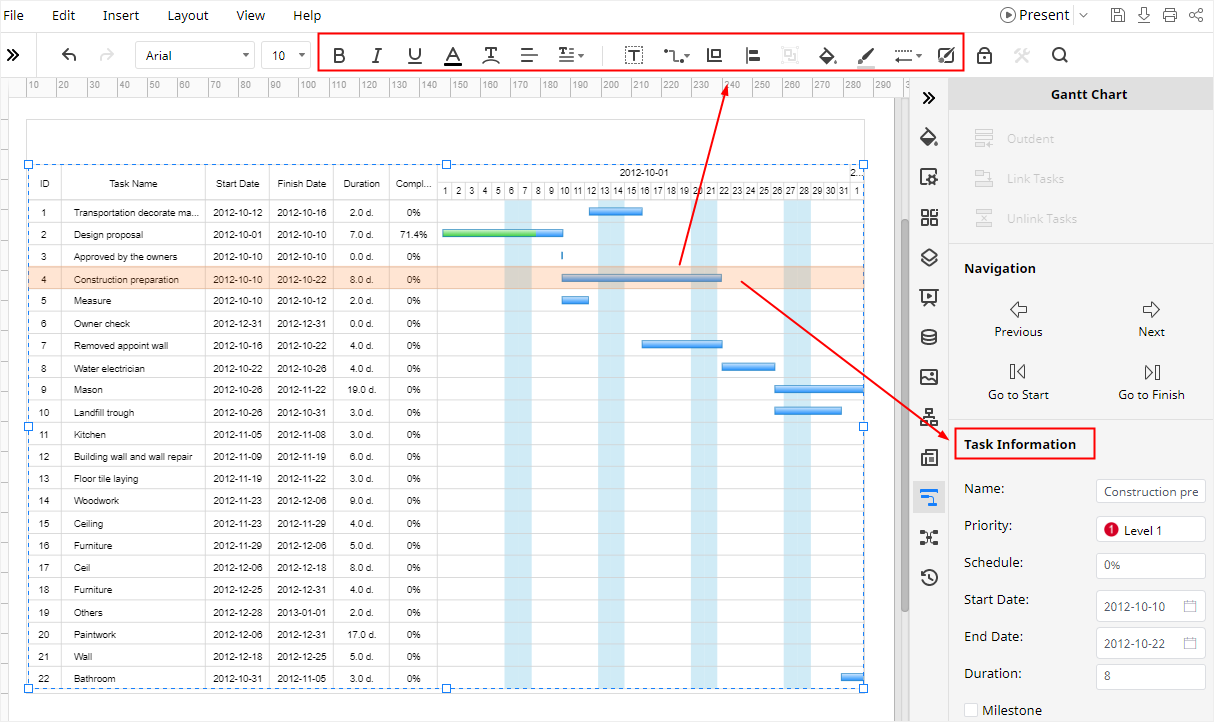Open the line style dropdown
Screen dimensions: 1214x722
point(908,56)
